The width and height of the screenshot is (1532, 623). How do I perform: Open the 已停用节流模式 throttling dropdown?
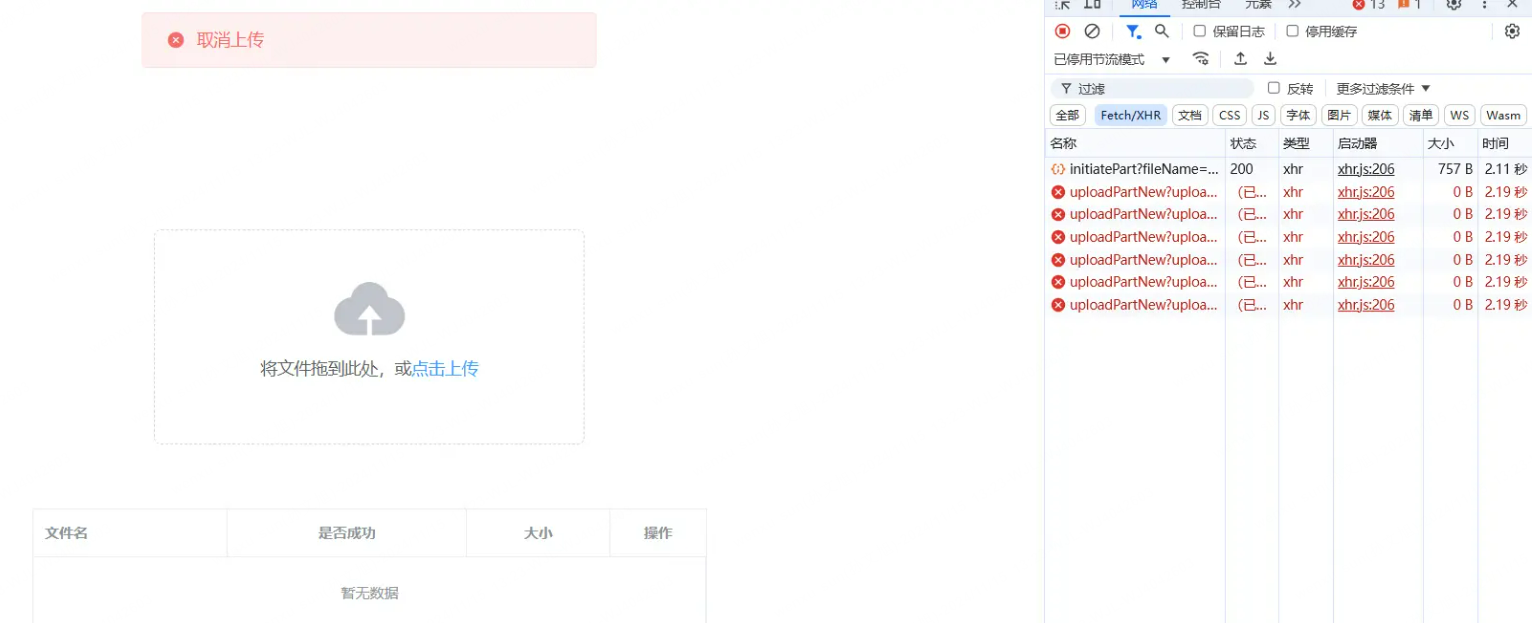pyautogui.click(x=1111, y=59)
